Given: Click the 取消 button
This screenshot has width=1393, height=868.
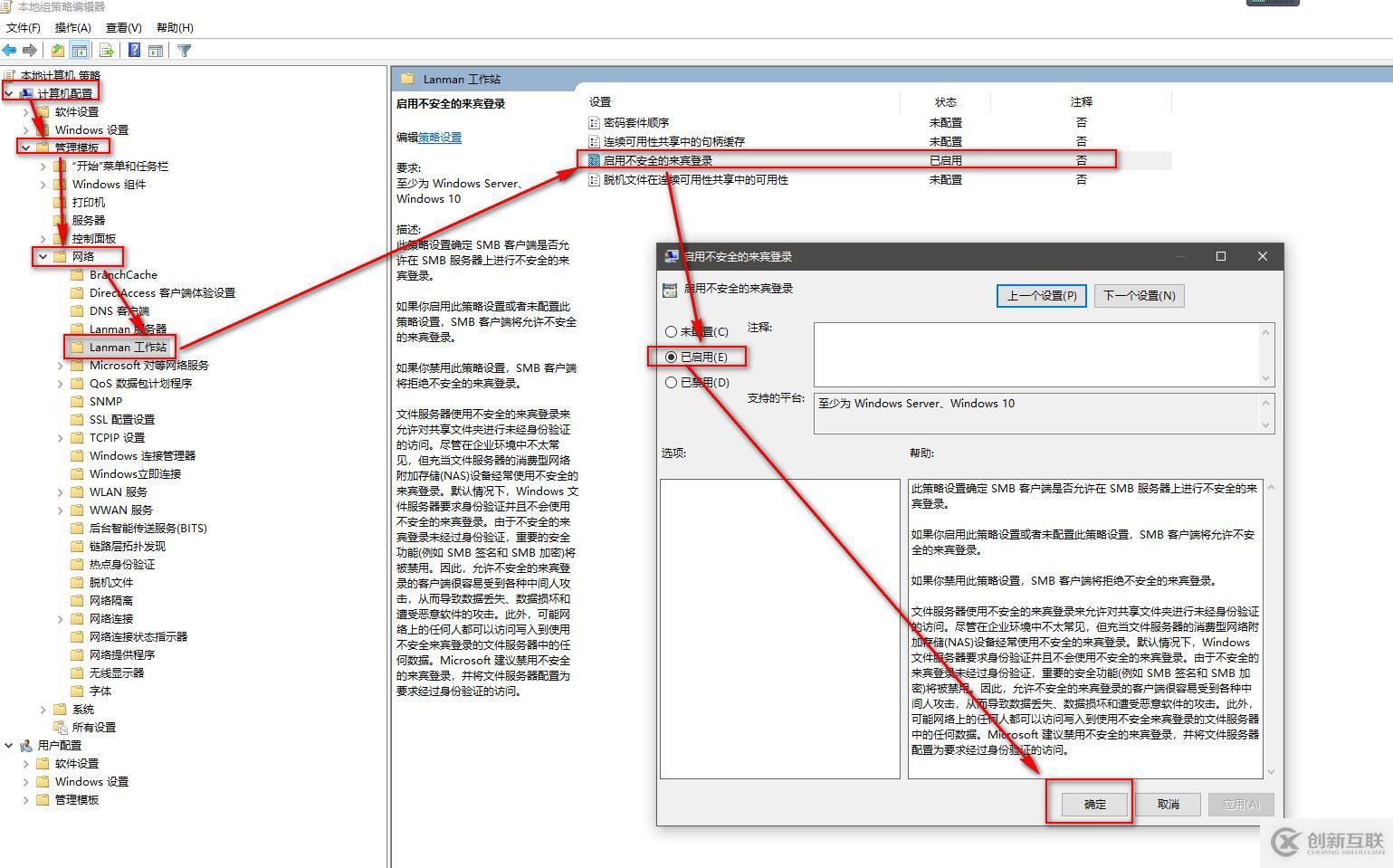Looking at the screenshot, I should (1168, 804).
